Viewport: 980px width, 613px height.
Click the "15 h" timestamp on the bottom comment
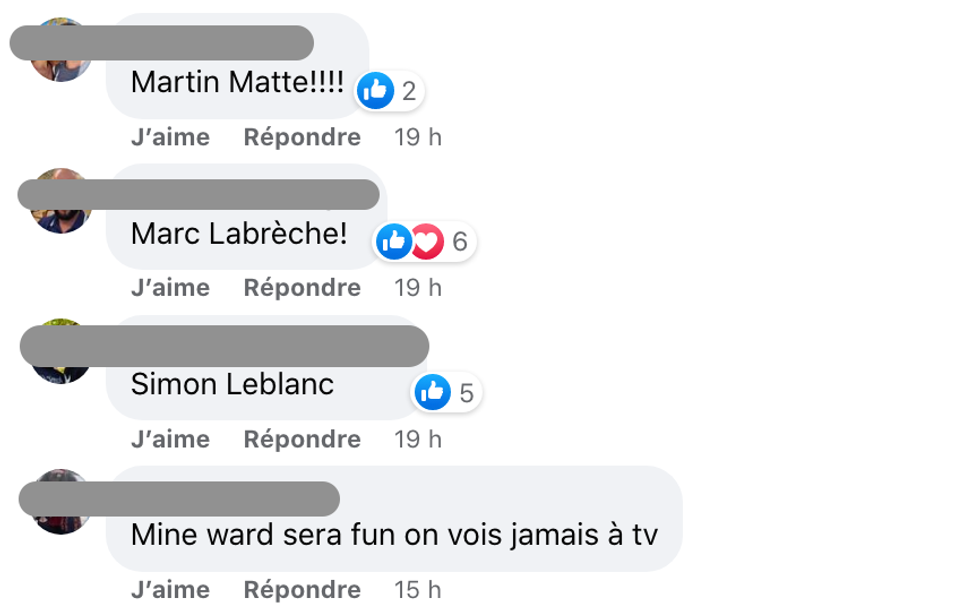click(416, 589)
